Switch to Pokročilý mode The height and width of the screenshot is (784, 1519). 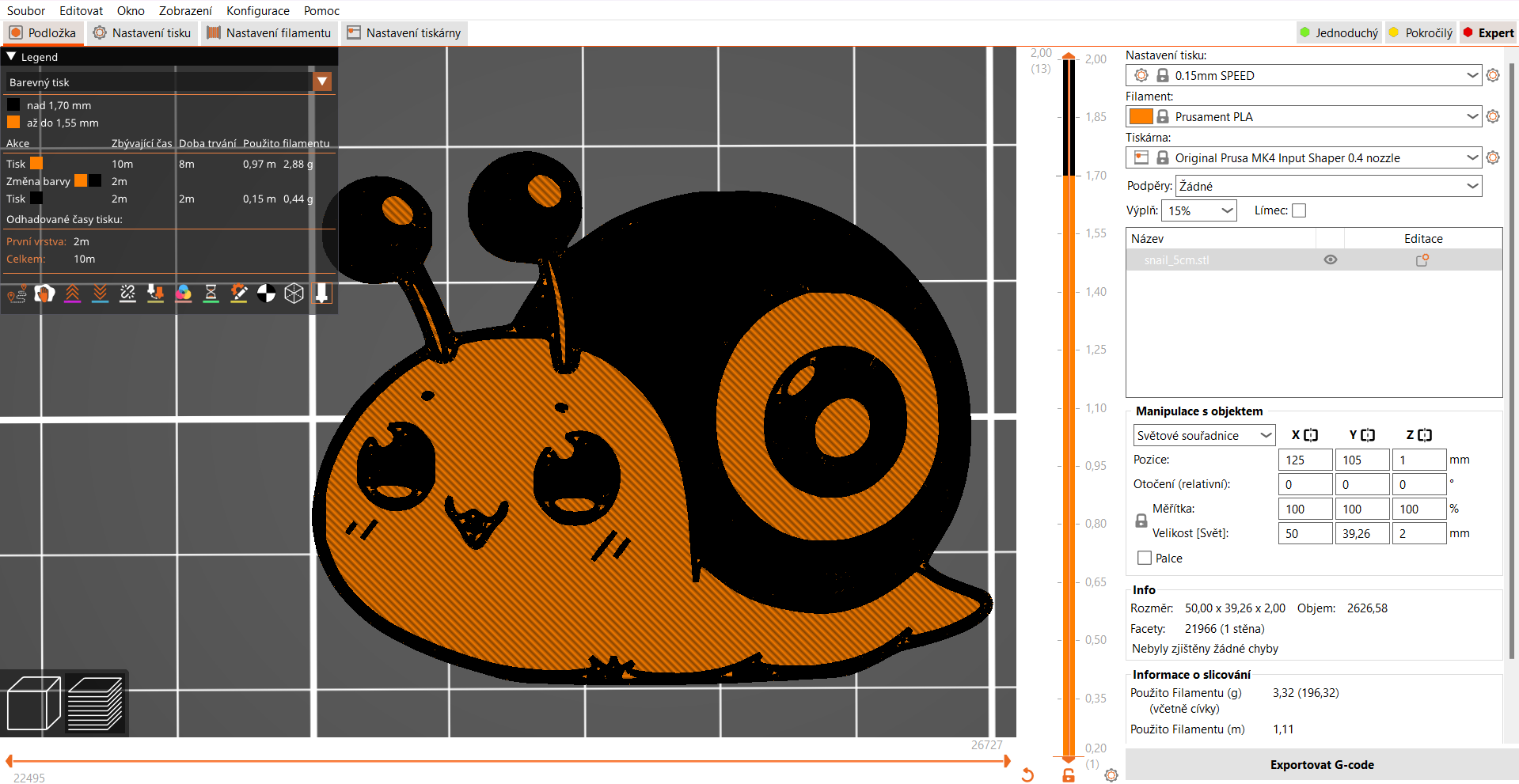(1421, 32)
